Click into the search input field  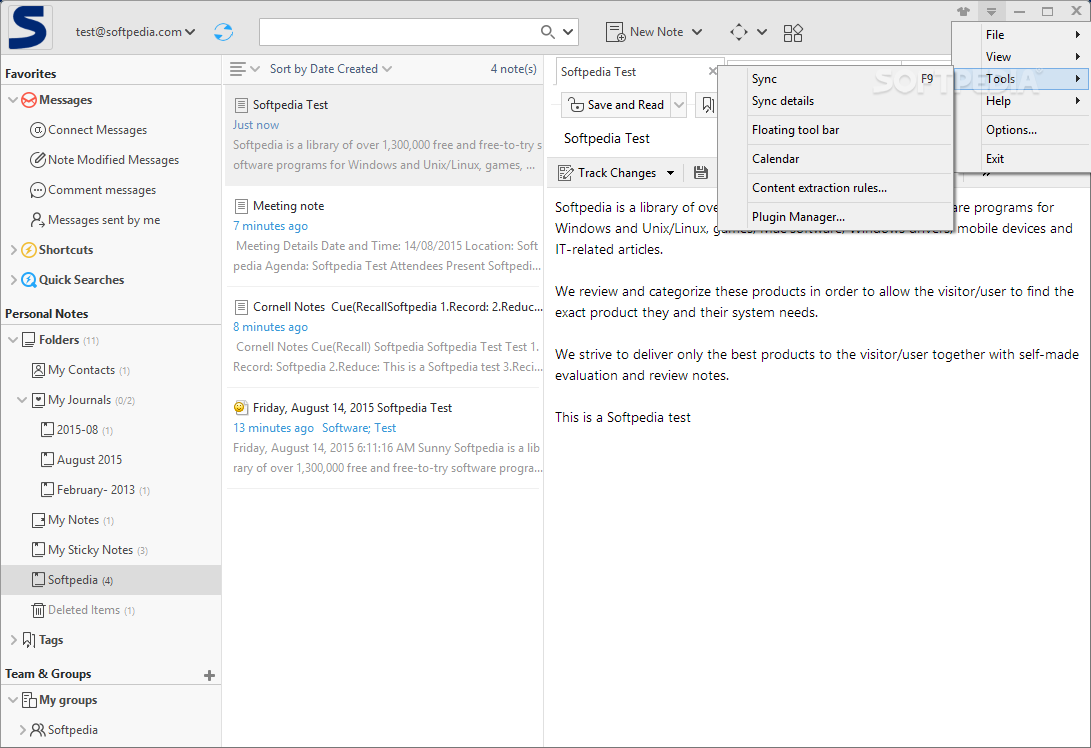[x=399, y=32]
